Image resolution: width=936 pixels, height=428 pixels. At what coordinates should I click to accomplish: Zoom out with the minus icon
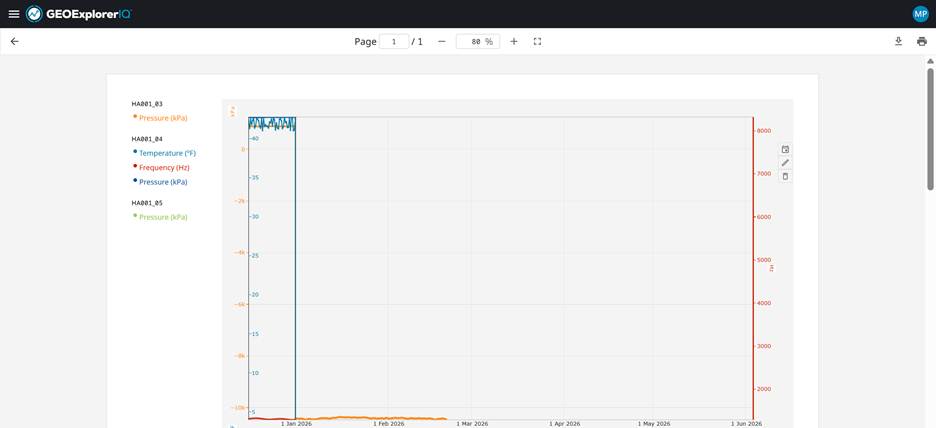pos(442,41)
